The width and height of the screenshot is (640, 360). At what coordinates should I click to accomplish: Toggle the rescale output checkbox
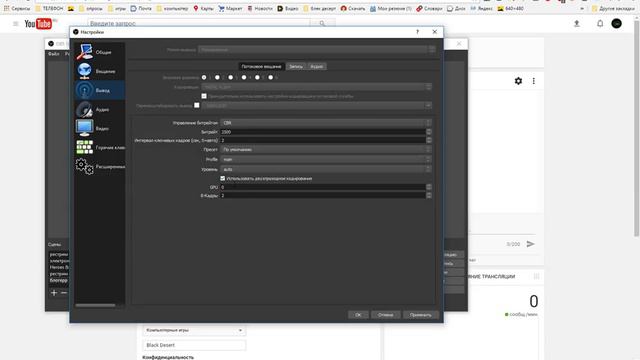tap(197, 105)
